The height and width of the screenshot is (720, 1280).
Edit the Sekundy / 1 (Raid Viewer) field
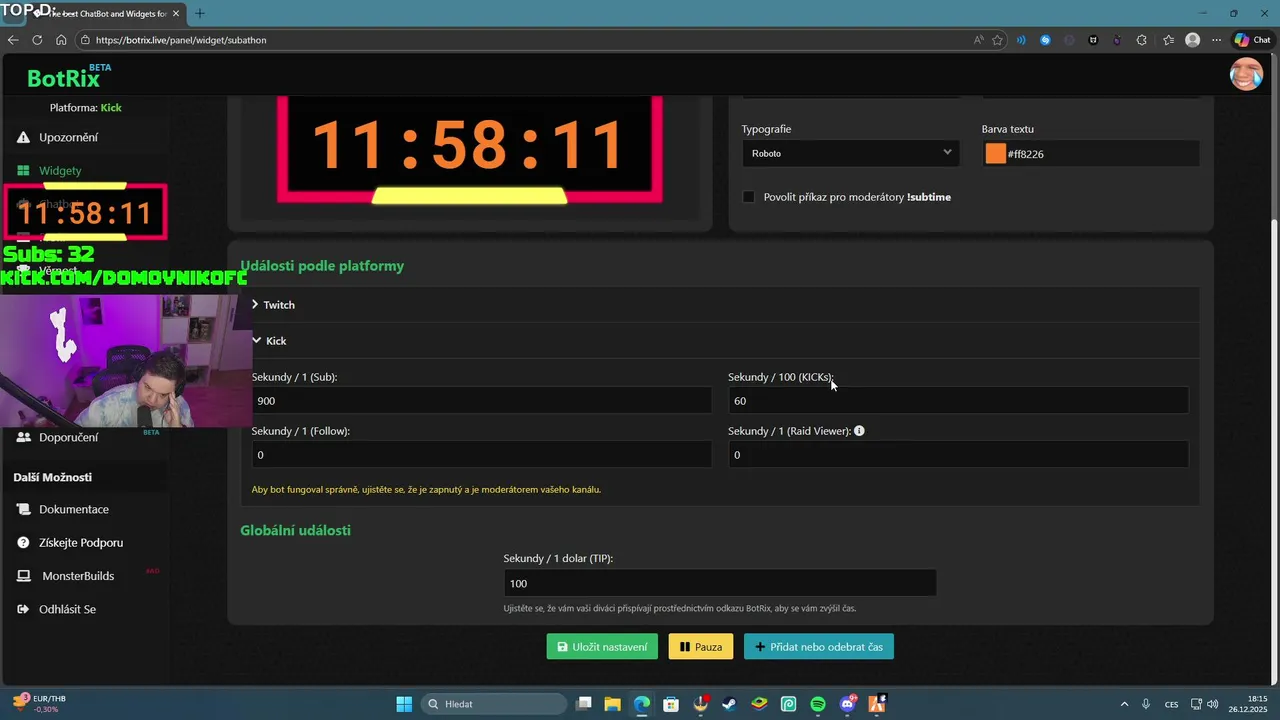pos(958,455)
